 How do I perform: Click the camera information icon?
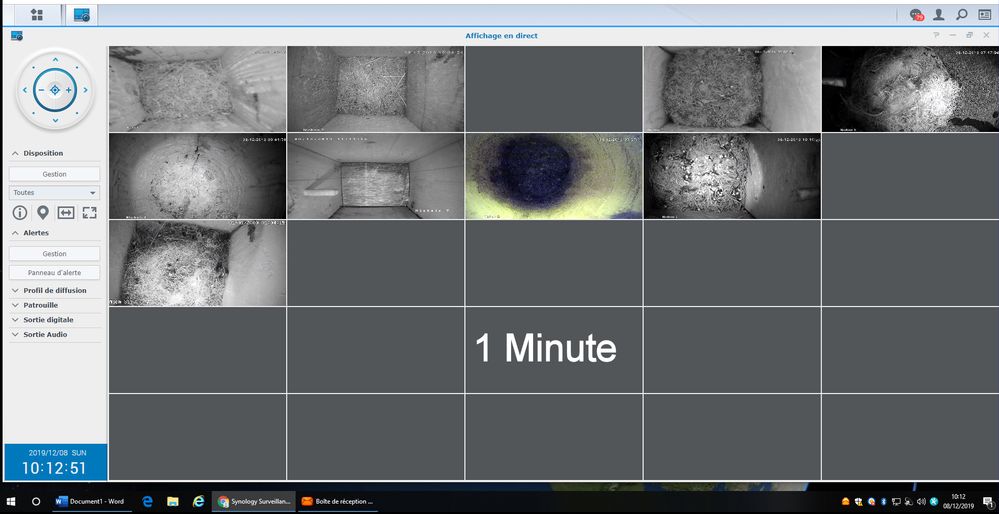19,212
